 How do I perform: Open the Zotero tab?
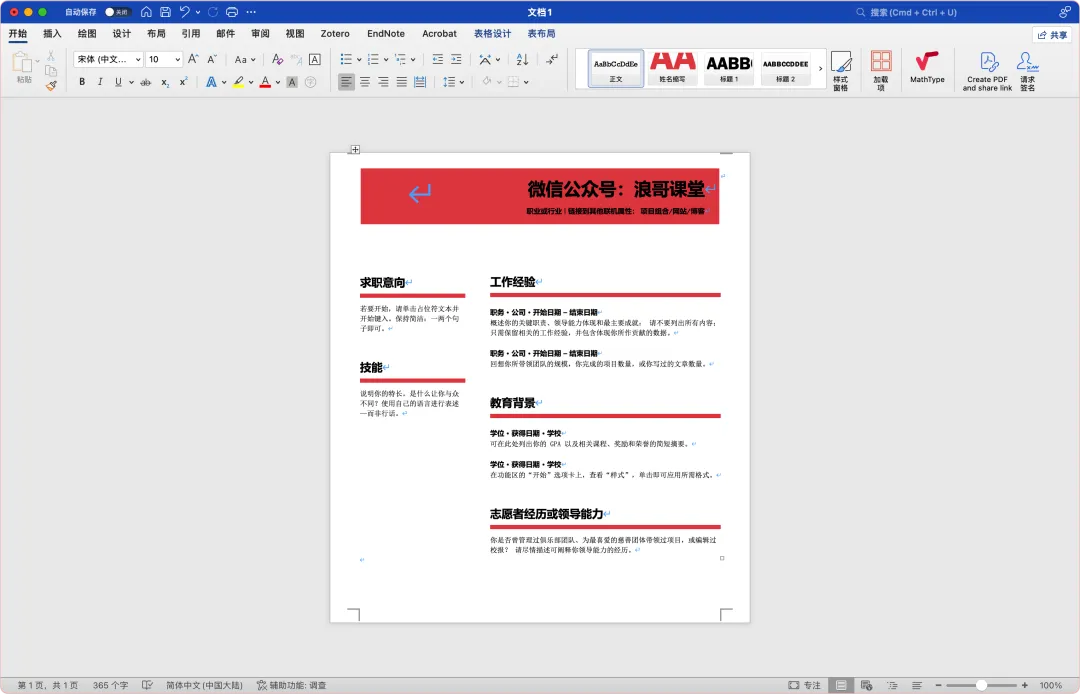(x=335, y=34)
